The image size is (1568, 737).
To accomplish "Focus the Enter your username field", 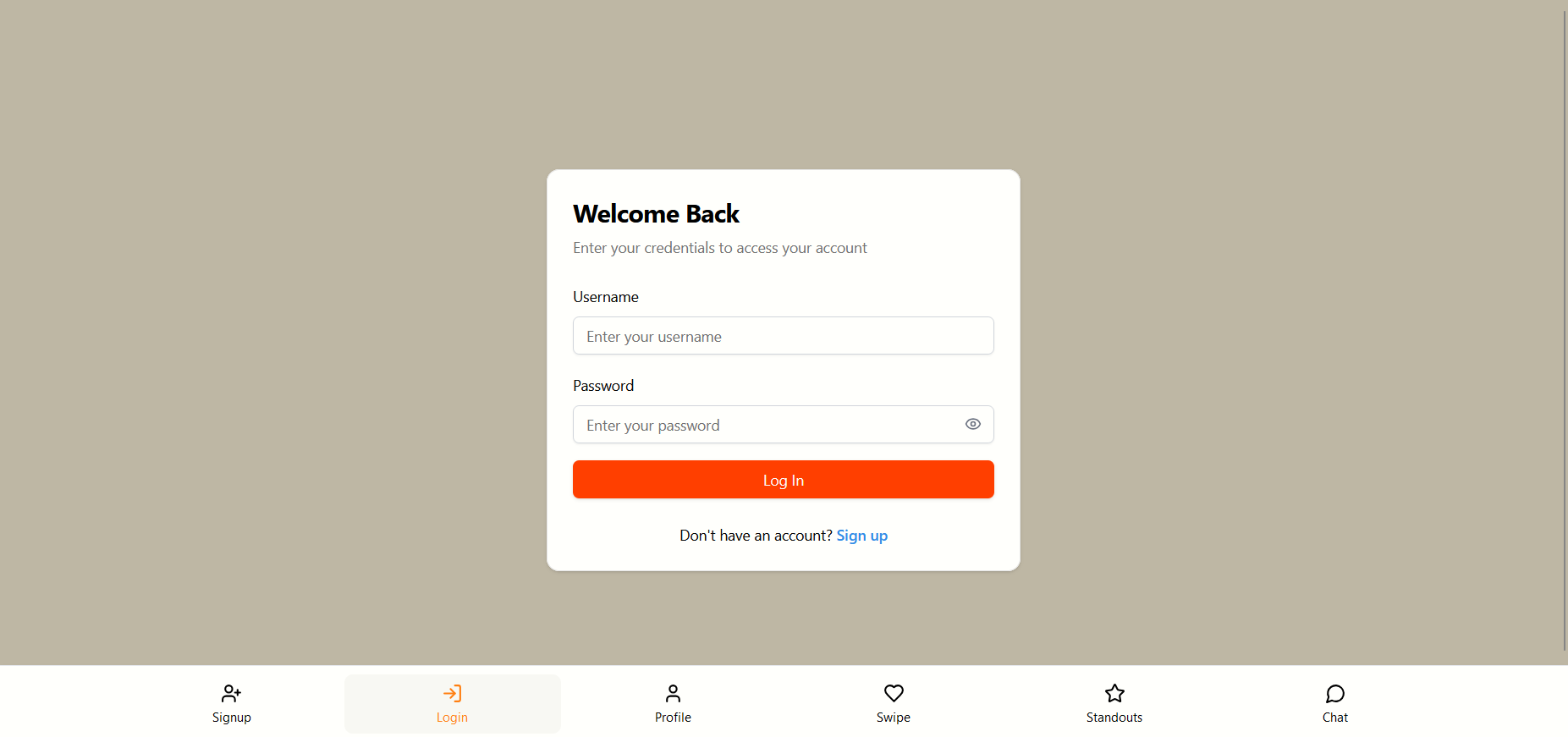I will click(784, 336).
